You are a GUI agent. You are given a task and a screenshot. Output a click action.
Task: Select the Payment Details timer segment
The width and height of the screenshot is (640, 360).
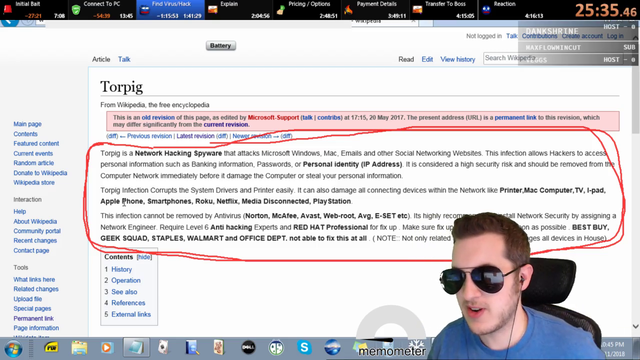(375, 10)
